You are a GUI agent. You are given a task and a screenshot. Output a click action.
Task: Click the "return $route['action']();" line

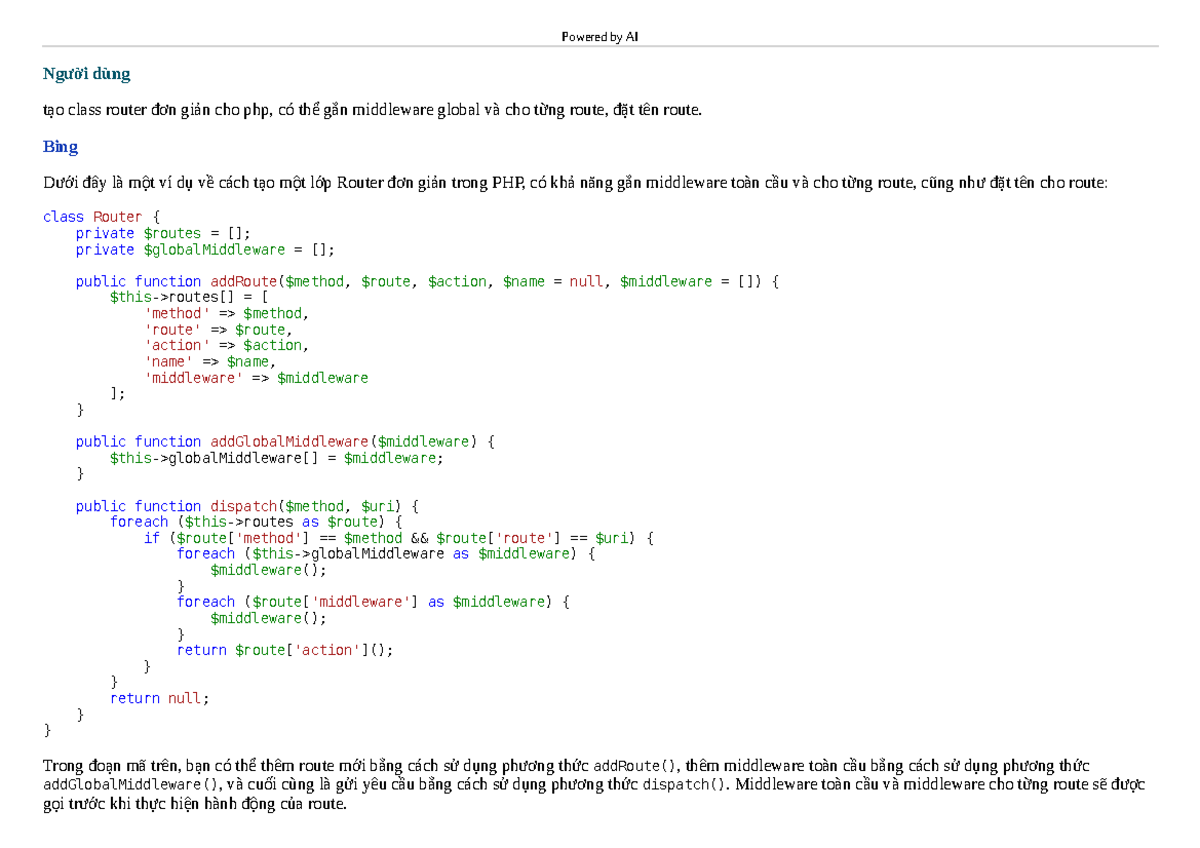click(x=286, y=650)
